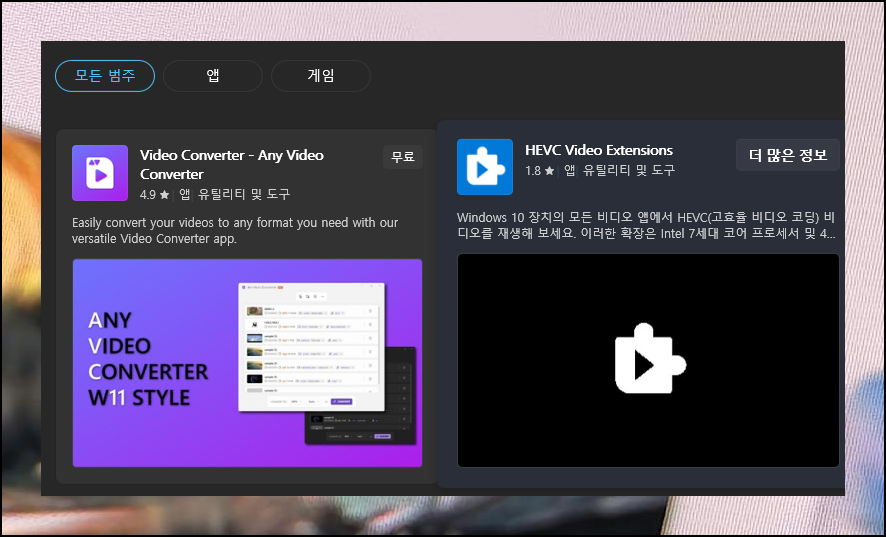Click the 더 많은 정보 button
The width and height of the screenshot is (886, 537).
coord(788,155)
